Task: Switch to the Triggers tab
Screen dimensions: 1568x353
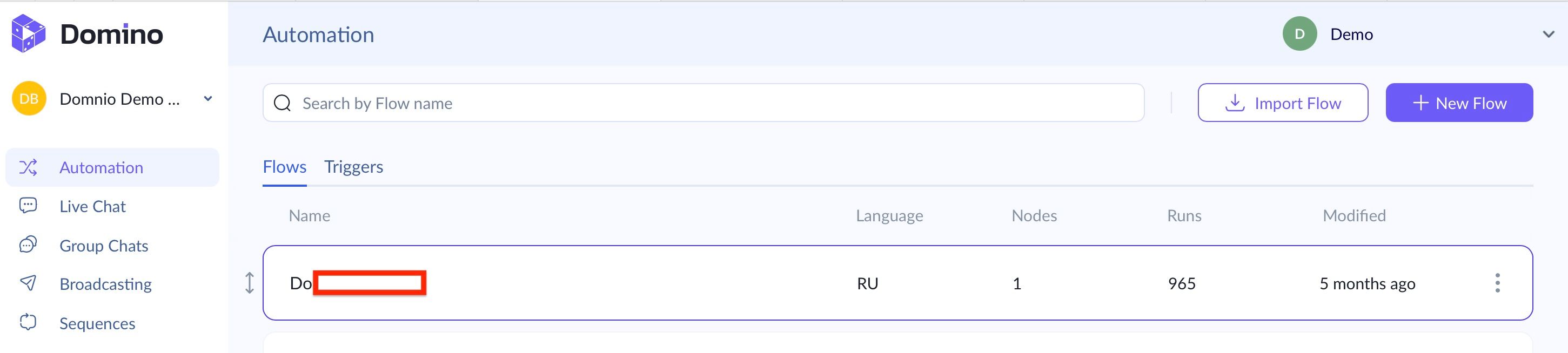Action: [353, 167]
